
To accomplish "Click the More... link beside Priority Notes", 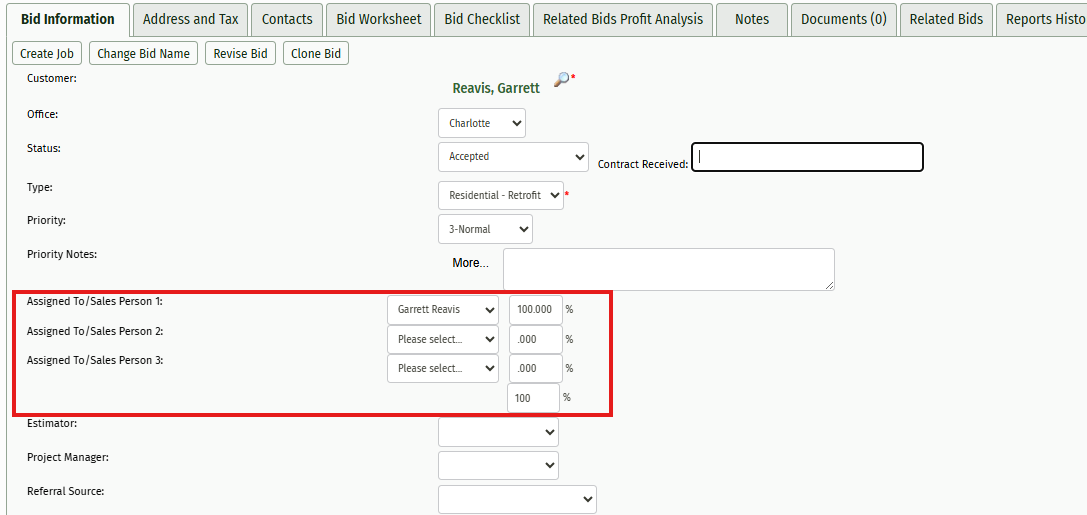I will pos(470,263).
